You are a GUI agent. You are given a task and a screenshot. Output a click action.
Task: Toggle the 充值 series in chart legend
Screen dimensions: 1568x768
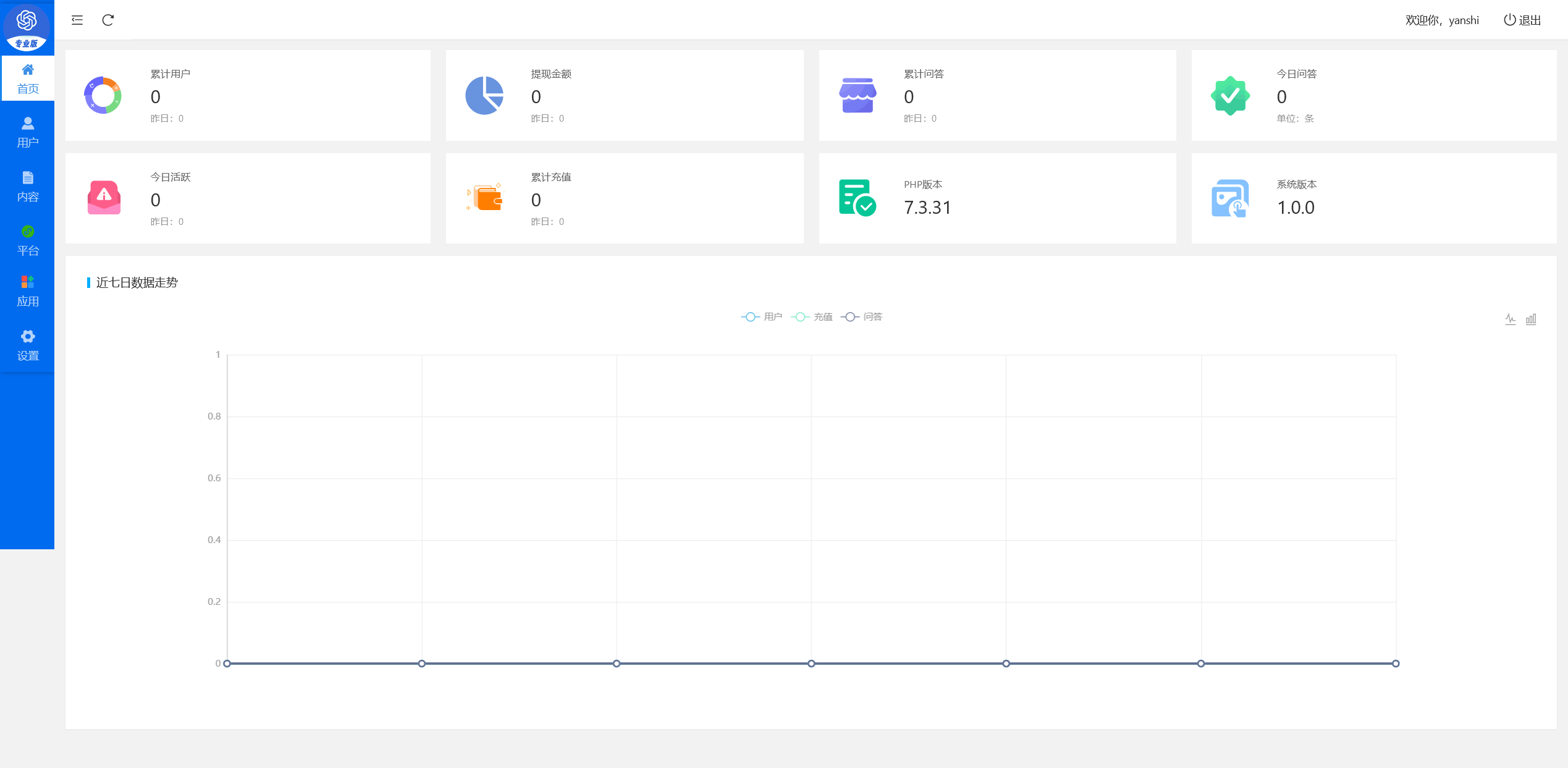click(x=812, y=317)
